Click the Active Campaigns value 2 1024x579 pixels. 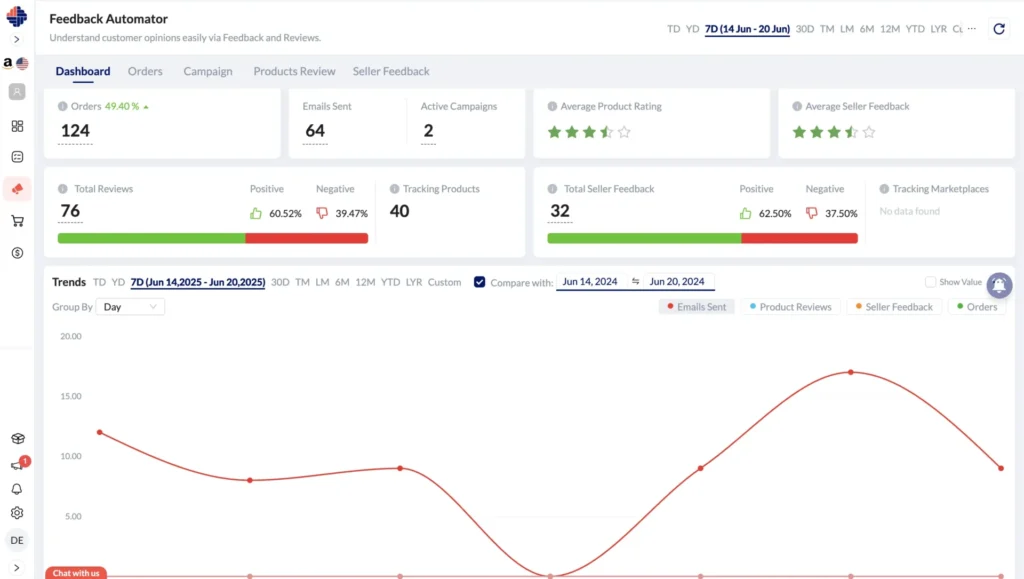[428, 131]
